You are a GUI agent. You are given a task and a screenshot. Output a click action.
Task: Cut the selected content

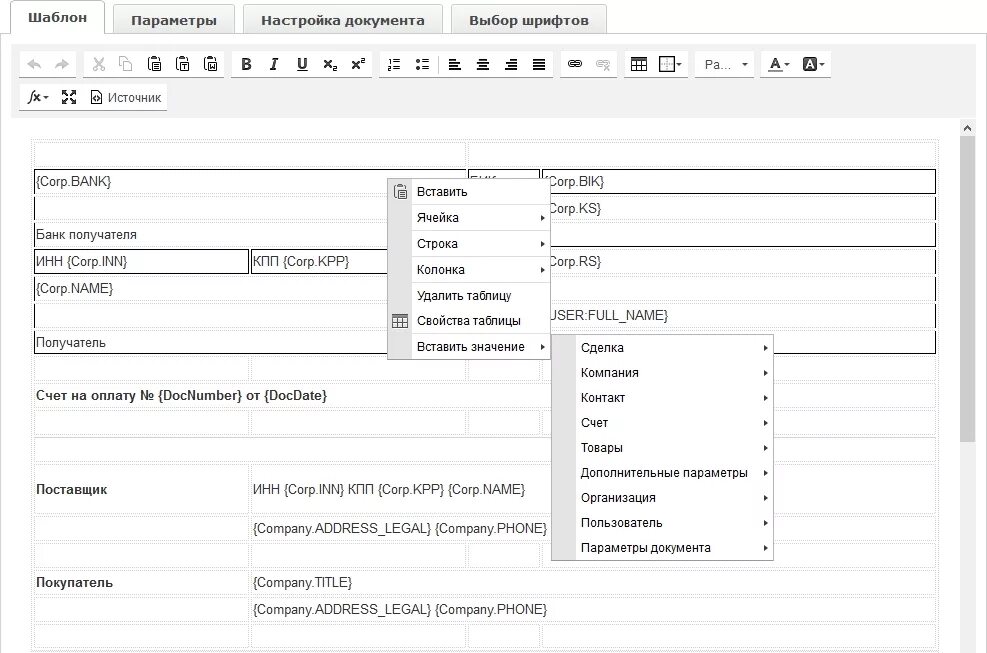coord(98,64)
